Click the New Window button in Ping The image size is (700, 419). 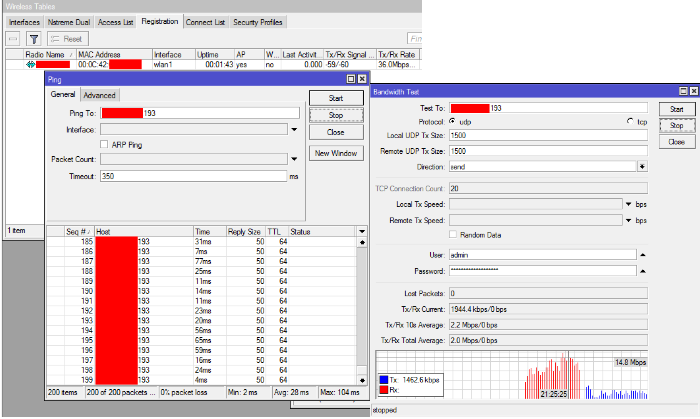(x=336, y=153)
